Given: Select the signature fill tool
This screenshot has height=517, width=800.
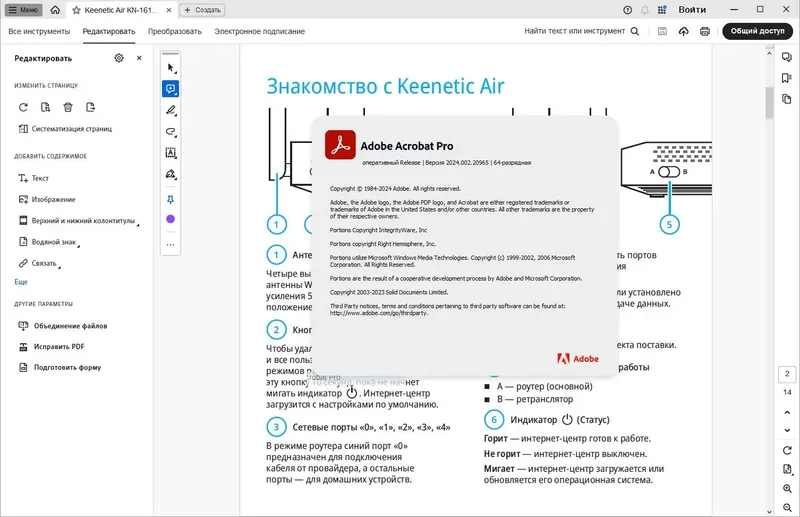Looking at the screenshot, I should click(170, 175).
